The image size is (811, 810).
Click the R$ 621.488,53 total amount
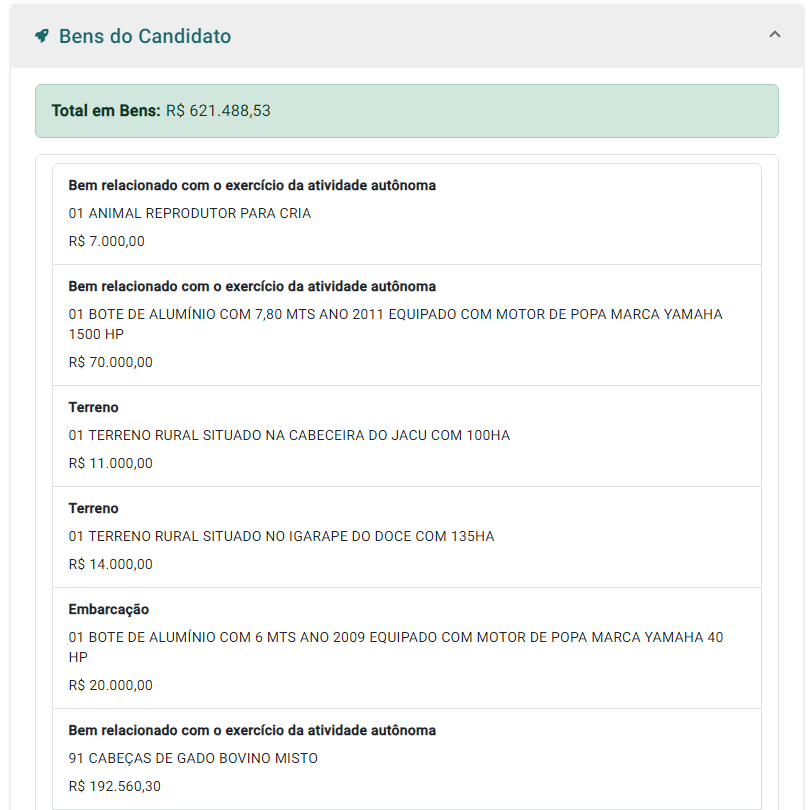(x=218, y=111)
